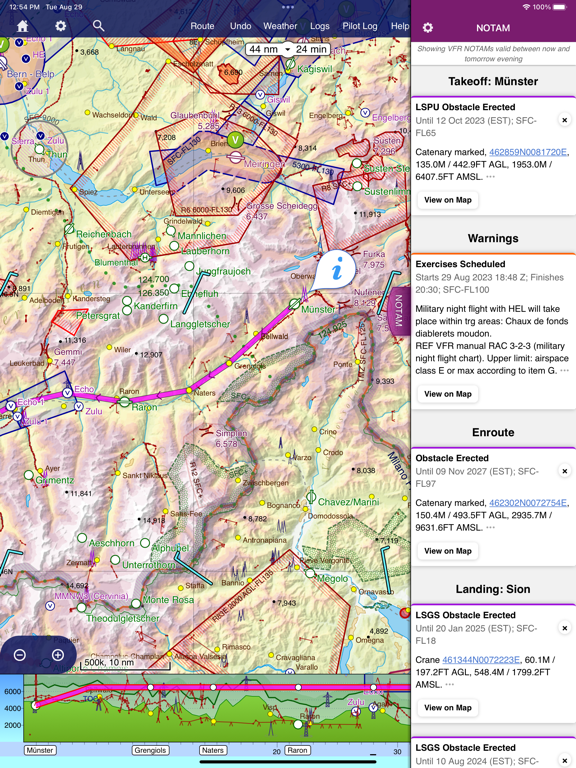The width and height of the screenshot is (576, 768).
Task: Tap Meiringen airbase symbol
Action: coord(236,157)
